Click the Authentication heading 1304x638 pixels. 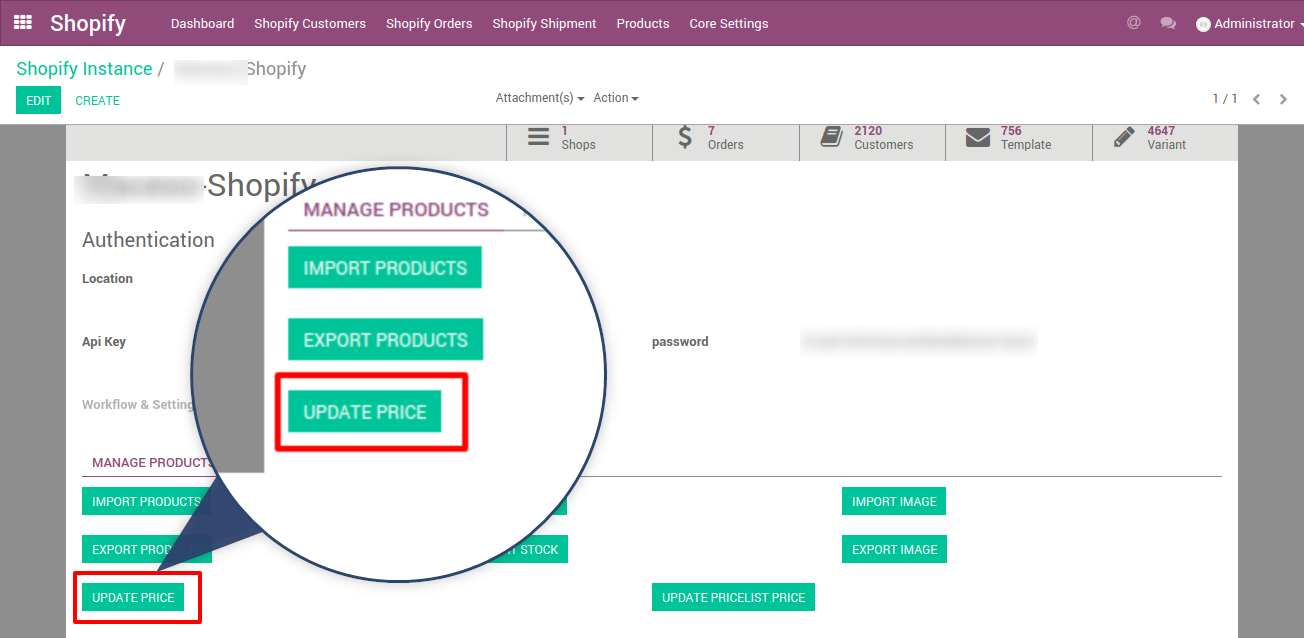(148, 240)
